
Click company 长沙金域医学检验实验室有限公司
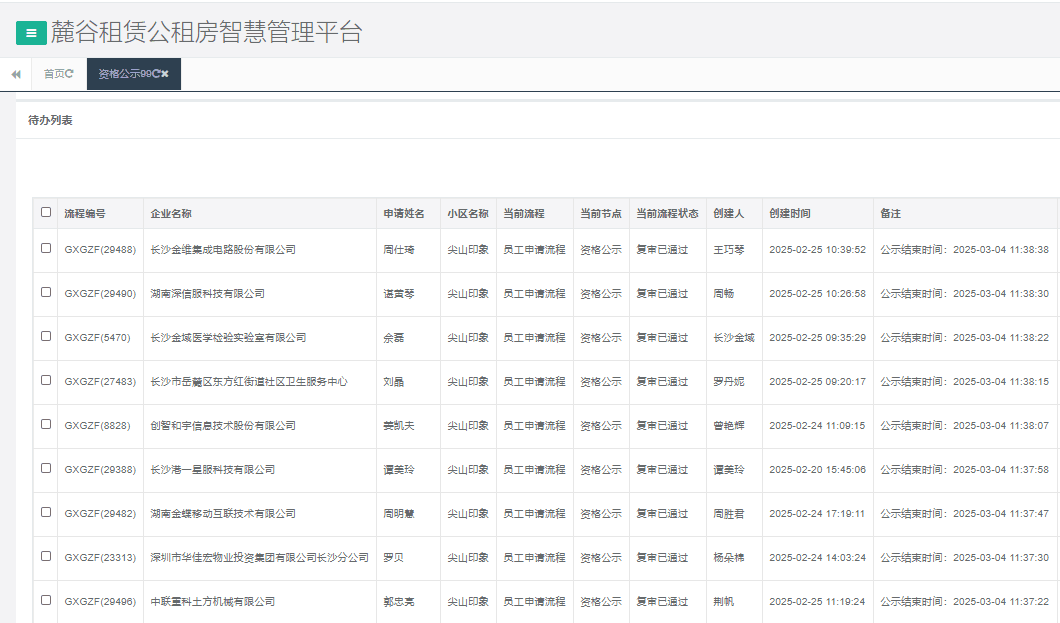[x=232, y=337]
